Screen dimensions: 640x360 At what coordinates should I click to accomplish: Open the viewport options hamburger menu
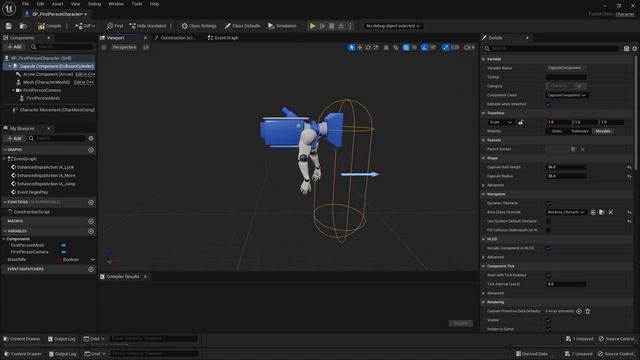click(x=104, y=47)
